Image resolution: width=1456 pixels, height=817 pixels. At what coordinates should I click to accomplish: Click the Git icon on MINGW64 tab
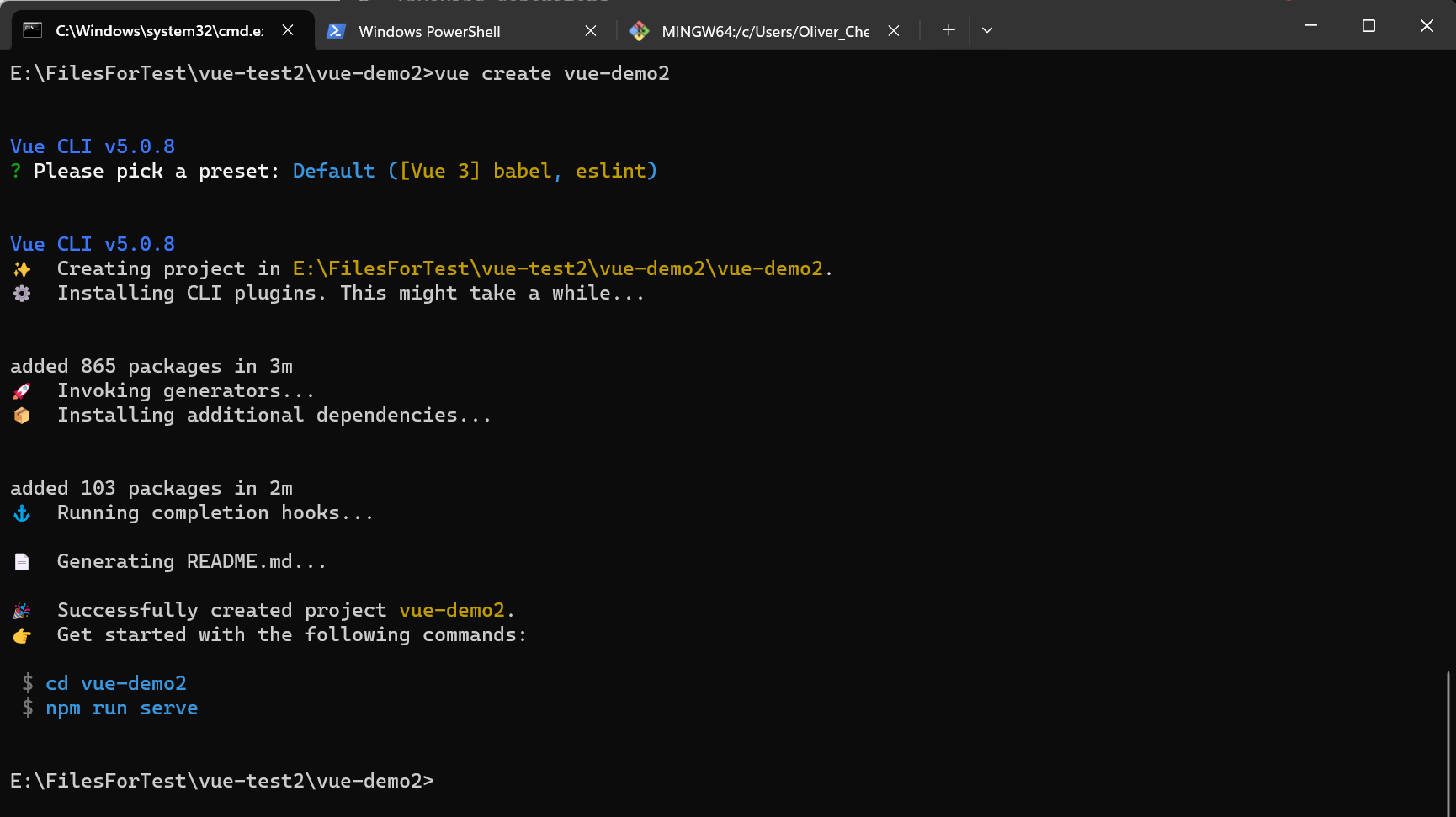point(639,31)
